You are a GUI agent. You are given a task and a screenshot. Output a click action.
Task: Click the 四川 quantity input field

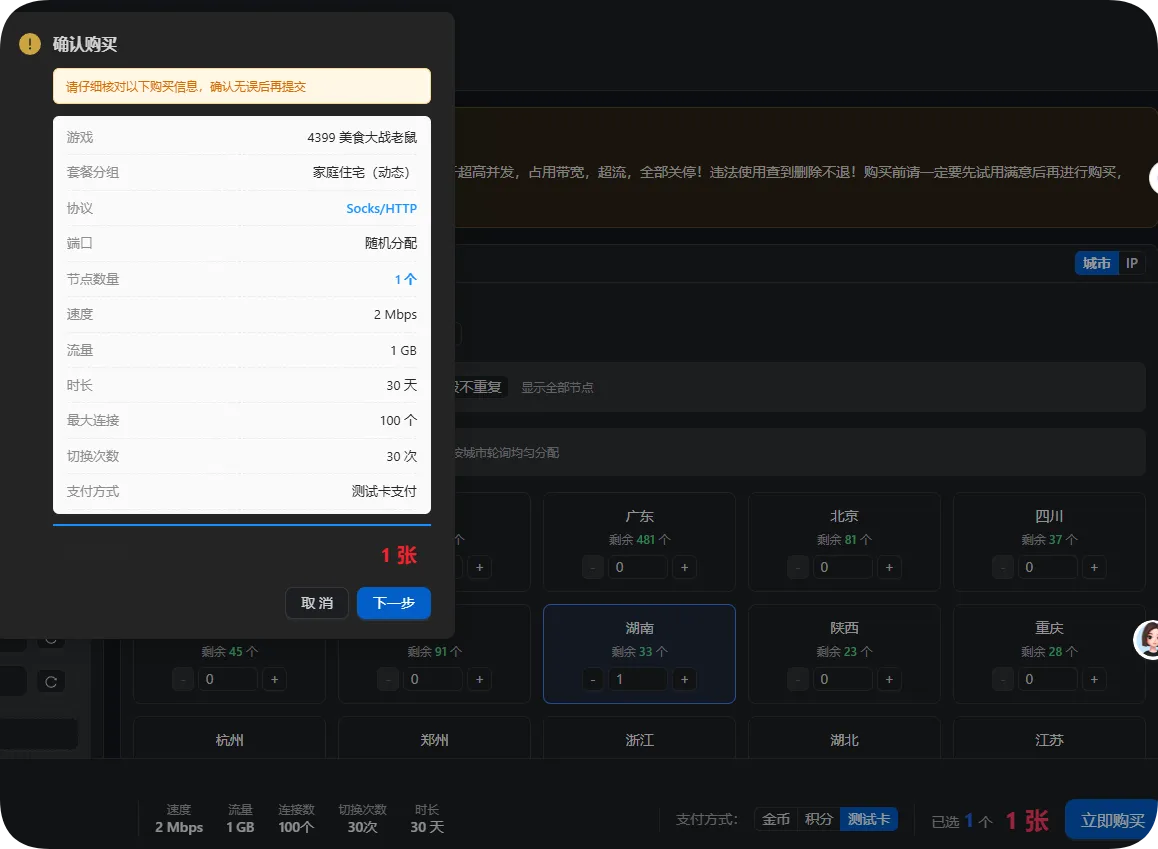[1049, 568]
